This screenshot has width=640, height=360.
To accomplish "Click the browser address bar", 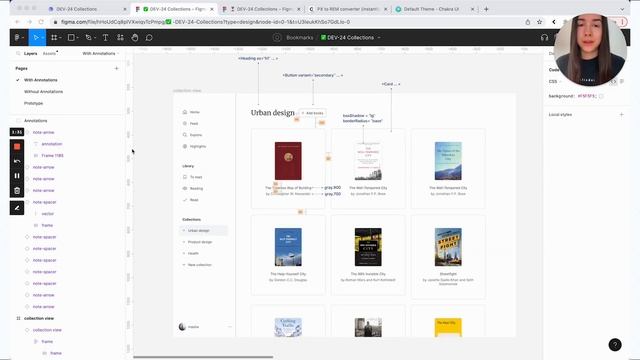I will tap(286, 22).
